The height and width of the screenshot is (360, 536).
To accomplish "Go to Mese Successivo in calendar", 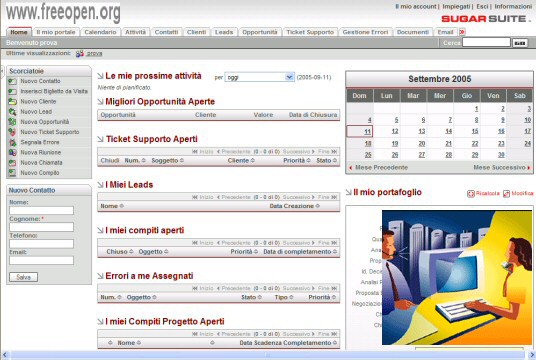I will [x=501, y=168].
